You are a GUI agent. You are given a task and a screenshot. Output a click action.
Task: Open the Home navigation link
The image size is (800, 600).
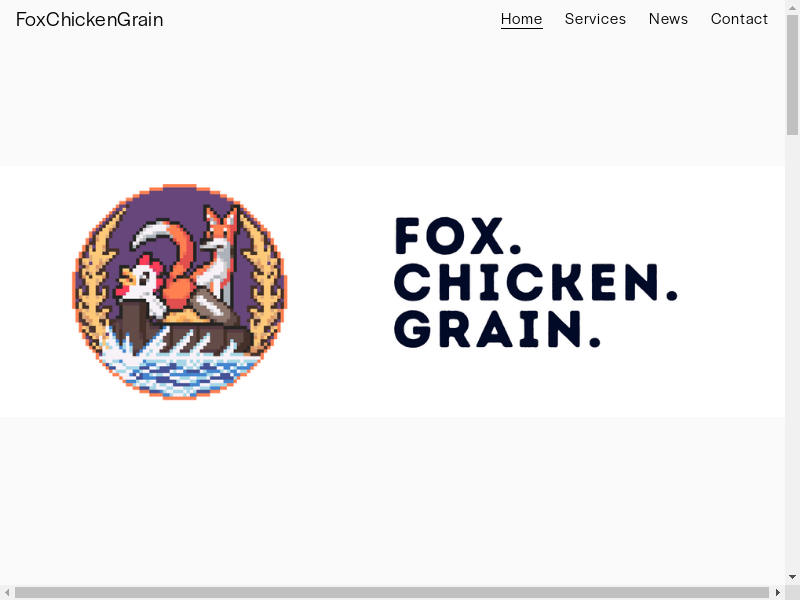tap(521, 19)
